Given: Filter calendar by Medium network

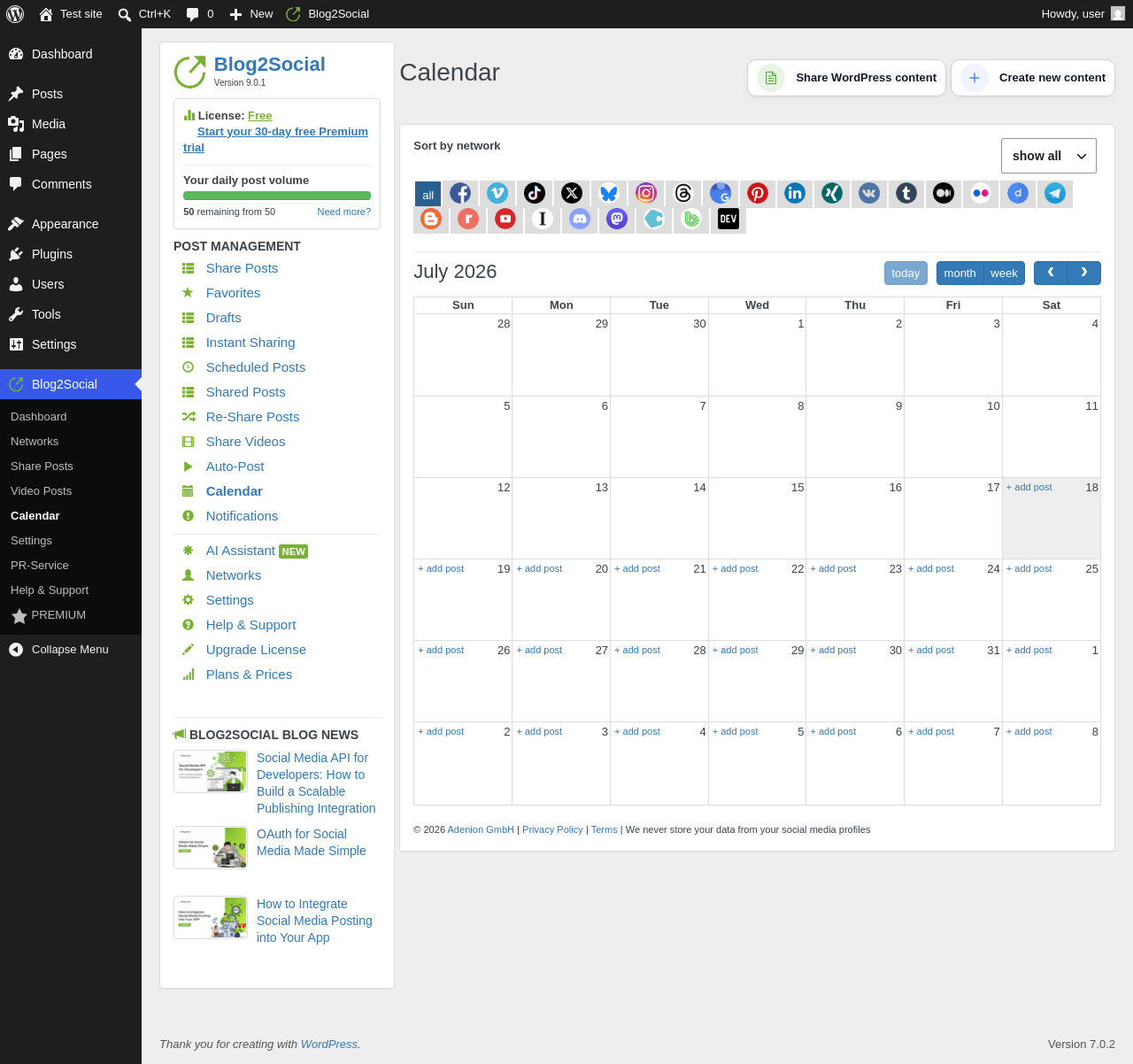Looking at the screenshot, I should coord(944,194).
